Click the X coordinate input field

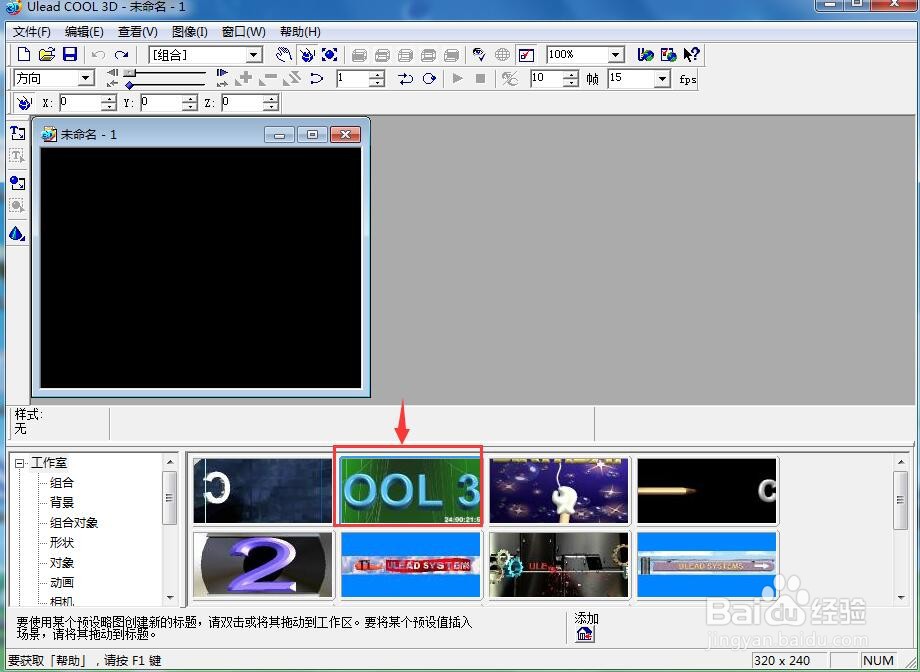pos(80,103)
